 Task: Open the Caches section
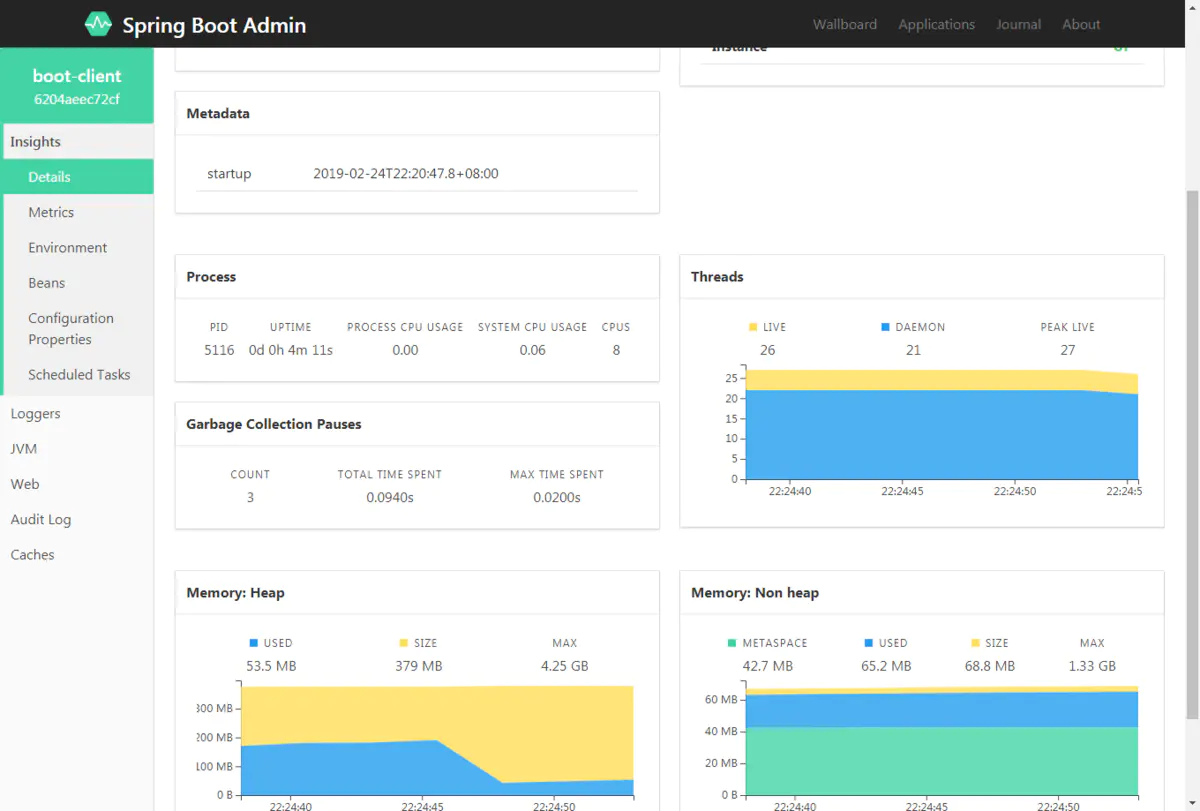(77, 554)
